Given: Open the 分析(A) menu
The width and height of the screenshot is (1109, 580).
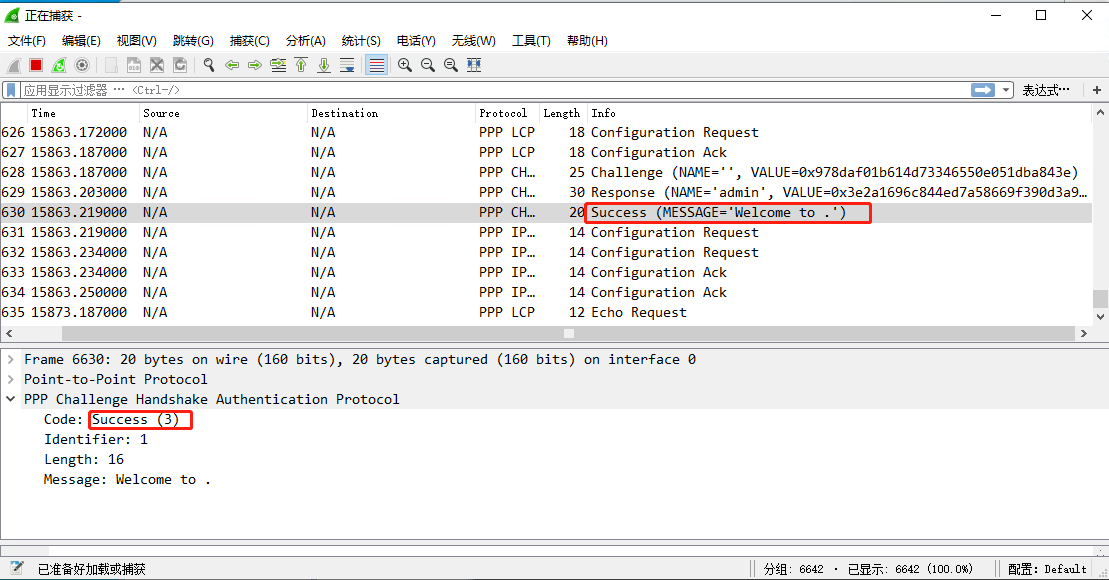Looking at the screenshot, I should (x=306, y=41).
